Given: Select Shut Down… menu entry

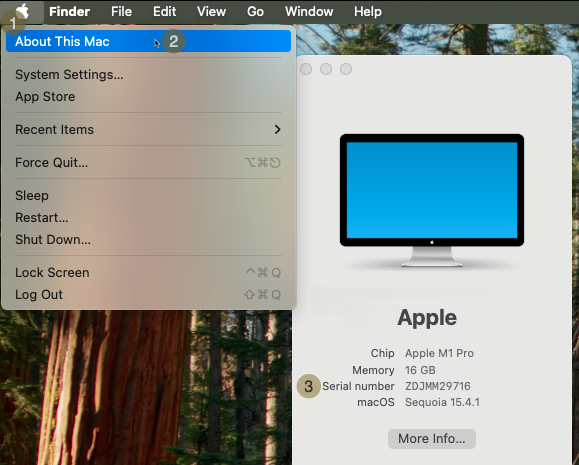Looking at the screenshot, I should (x=148, y=239).
